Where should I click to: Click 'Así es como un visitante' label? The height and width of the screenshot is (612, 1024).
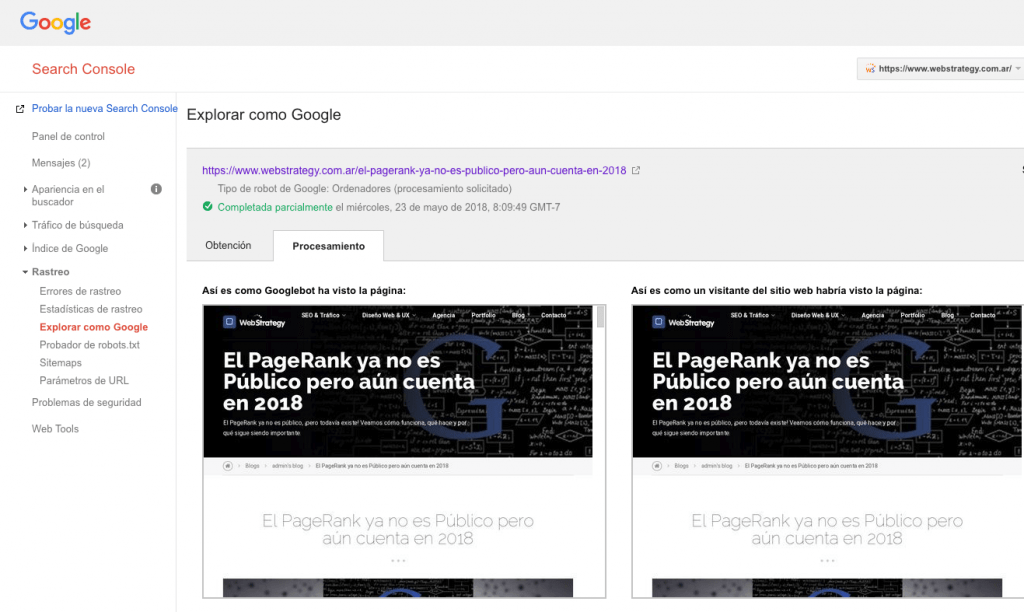point(776,291)
